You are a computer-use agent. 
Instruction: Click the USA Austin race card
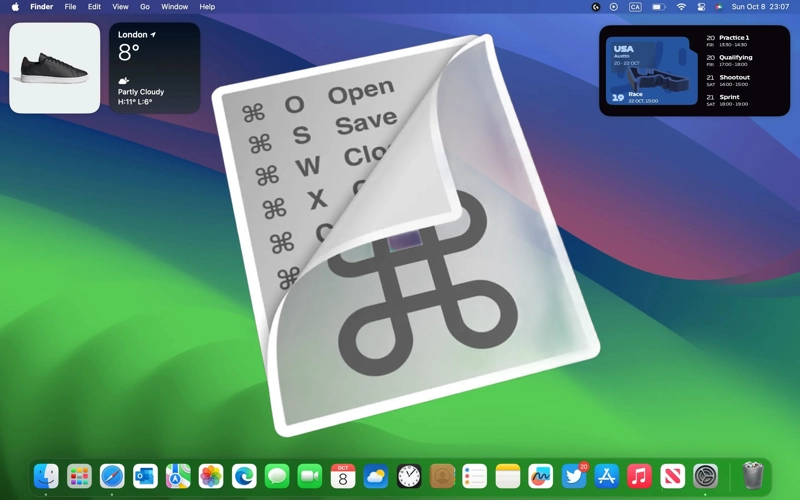[x=652, y=70]
